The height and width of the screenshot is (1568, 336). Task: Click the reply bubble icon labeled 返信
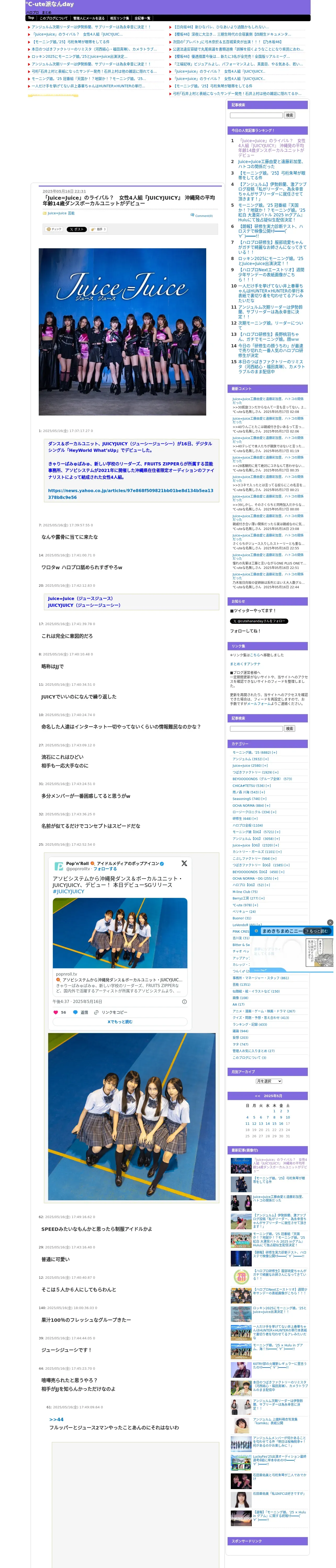pos(76,1012)
